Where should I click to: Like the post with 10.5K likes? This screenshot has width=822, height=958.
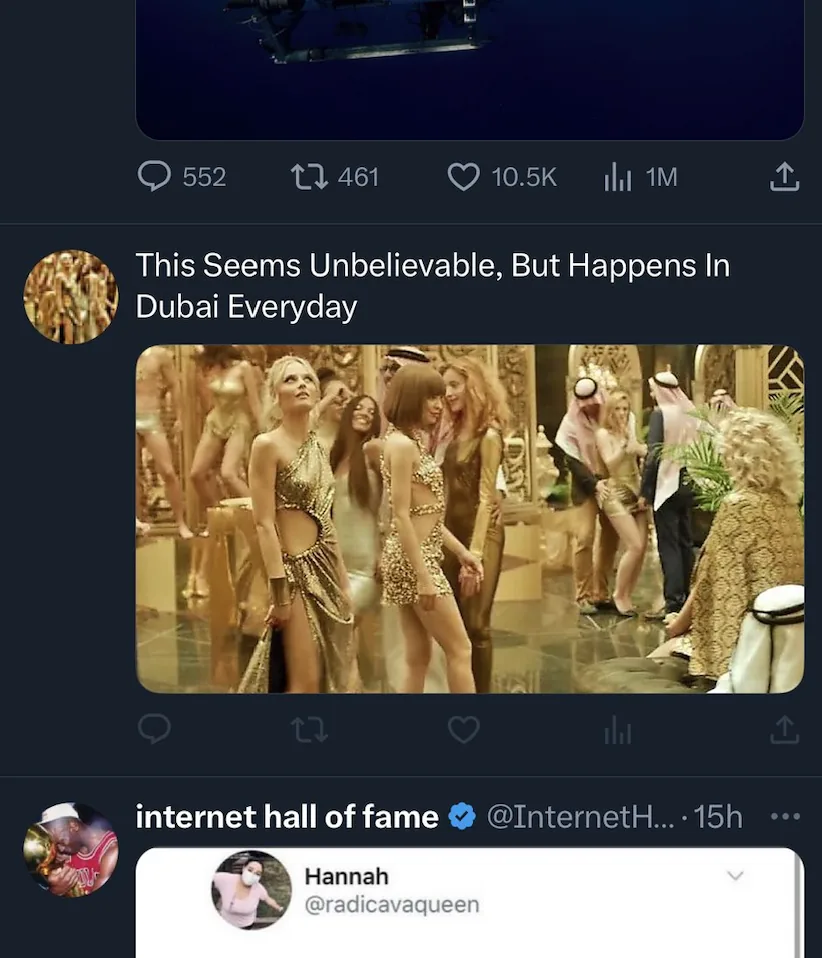(x=463, y=177)
